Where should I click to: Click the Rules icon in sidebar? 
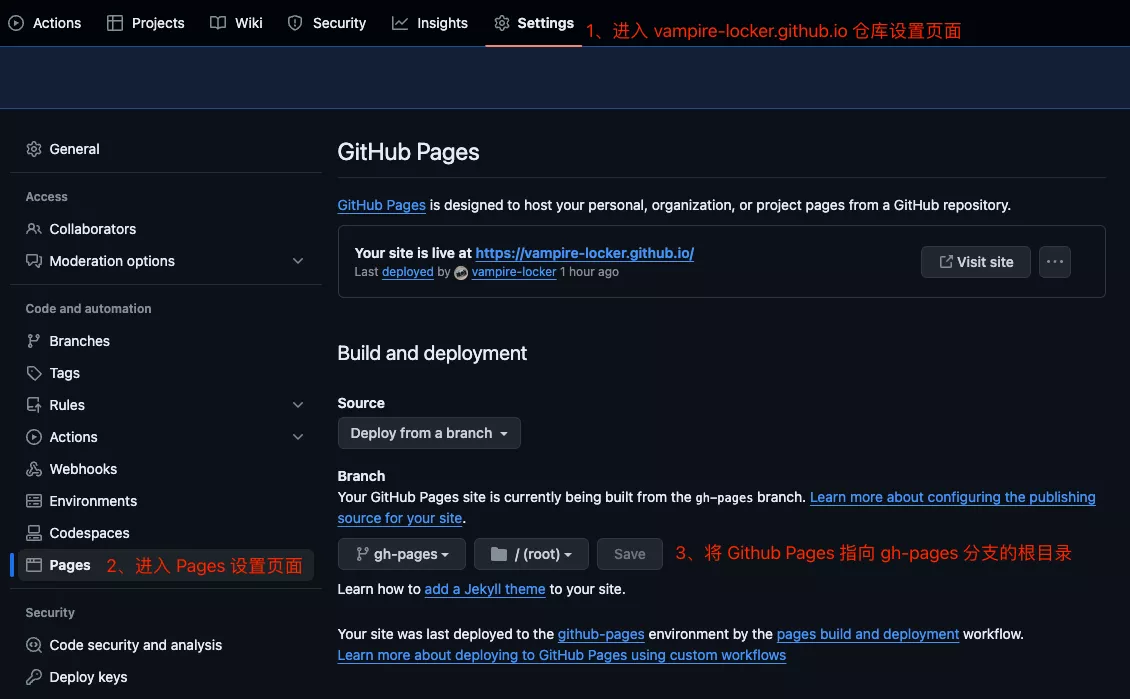[x=34, y=405]
